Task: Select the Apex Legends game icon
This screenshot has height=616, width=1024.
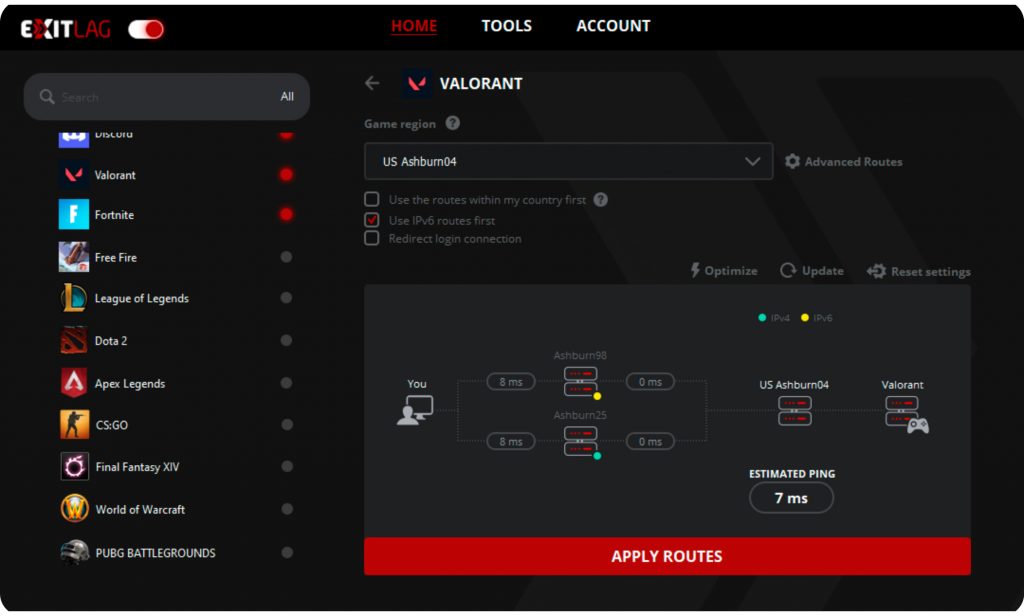Action: (74, 383)
